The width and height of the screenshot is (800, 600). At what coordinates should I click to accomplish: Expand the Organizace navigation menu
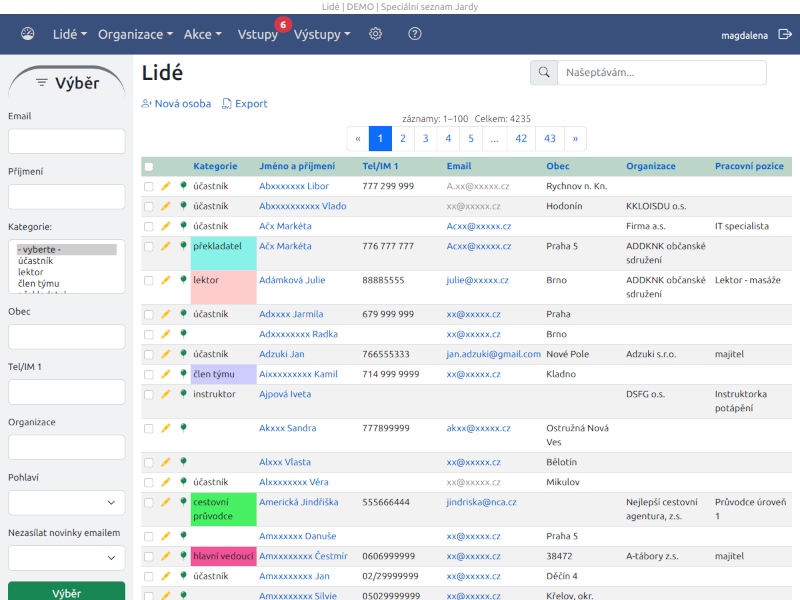(x=135, y=34)
